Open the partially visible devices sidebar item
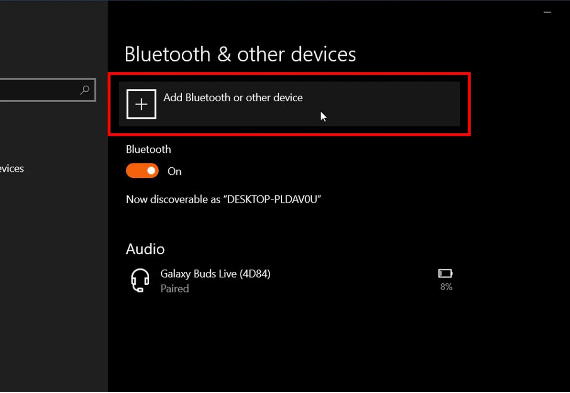Viewport: 570px width, 393px height. click(12, 169)
